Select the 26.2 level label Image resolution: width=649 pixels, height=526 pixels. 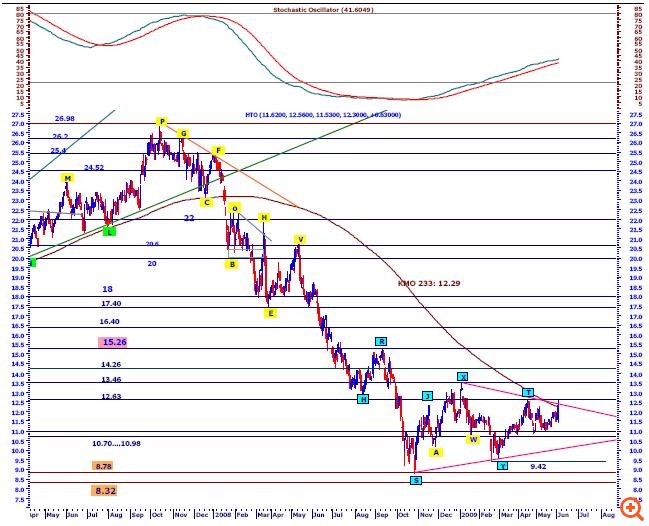pyautogui.click(x=60, y=136)
